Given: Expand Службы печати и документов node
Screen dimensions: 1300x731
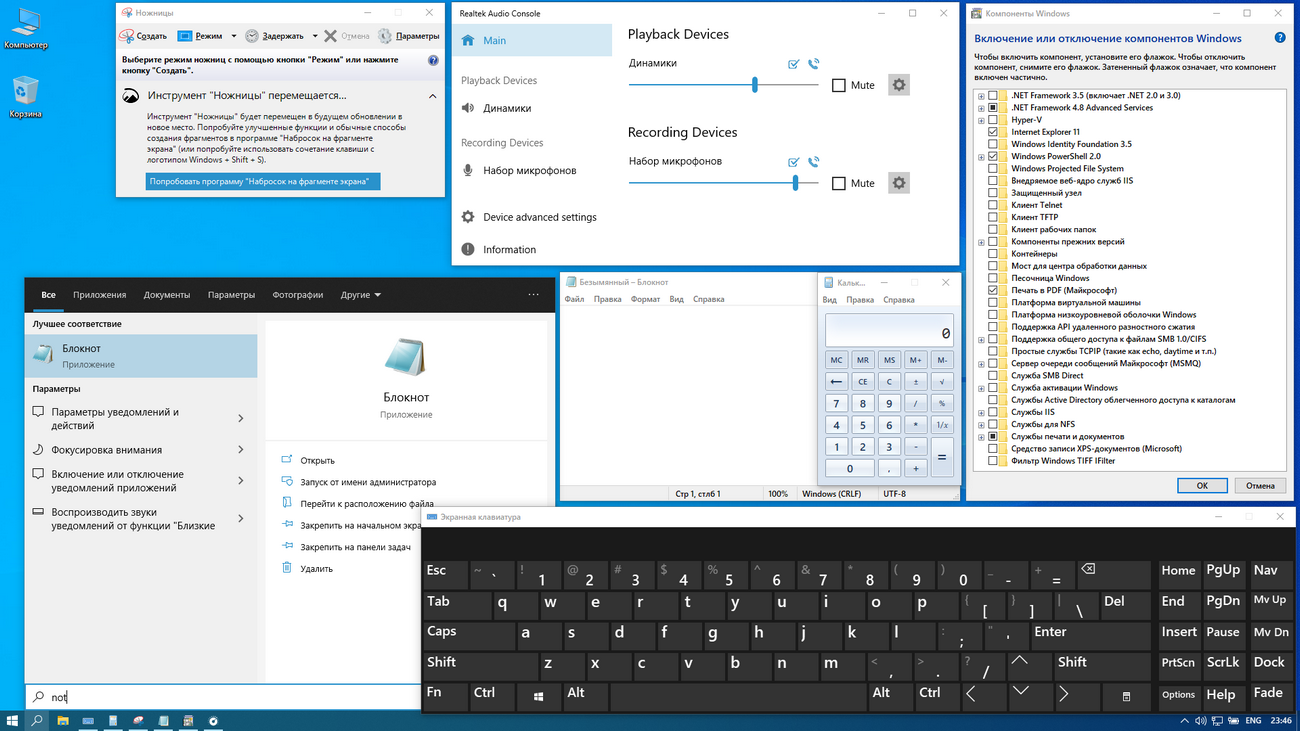Looking at the screenshot, I should (x=981, y=437).
